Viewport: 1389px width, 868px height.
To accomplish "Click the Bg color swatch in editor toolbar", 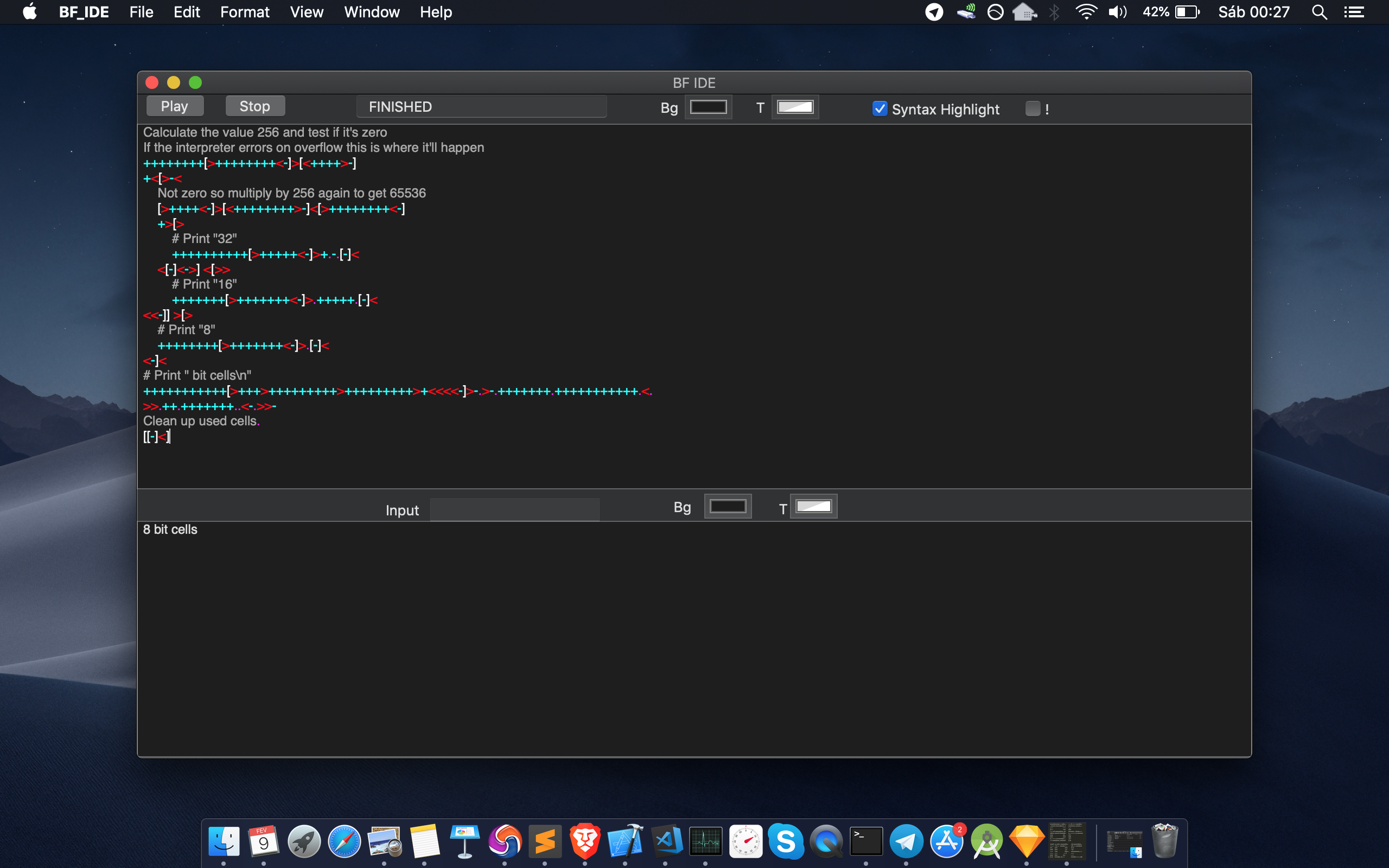I will click(709, 108).
